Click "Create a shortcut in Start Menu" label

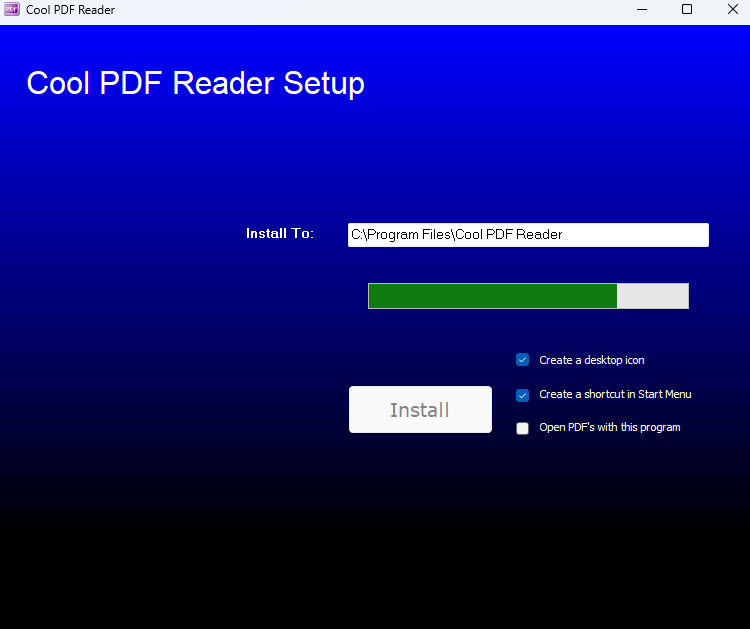[615, 394]
